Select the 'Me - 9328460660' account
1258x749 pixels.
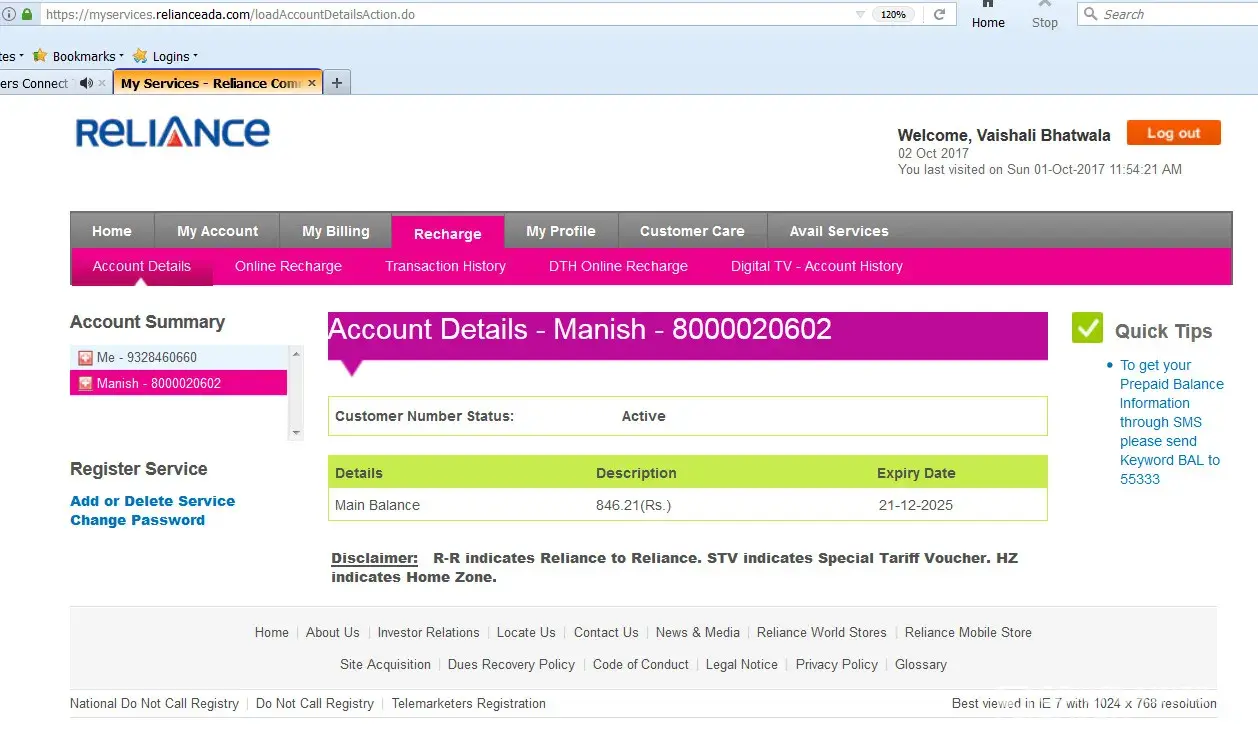147,357
